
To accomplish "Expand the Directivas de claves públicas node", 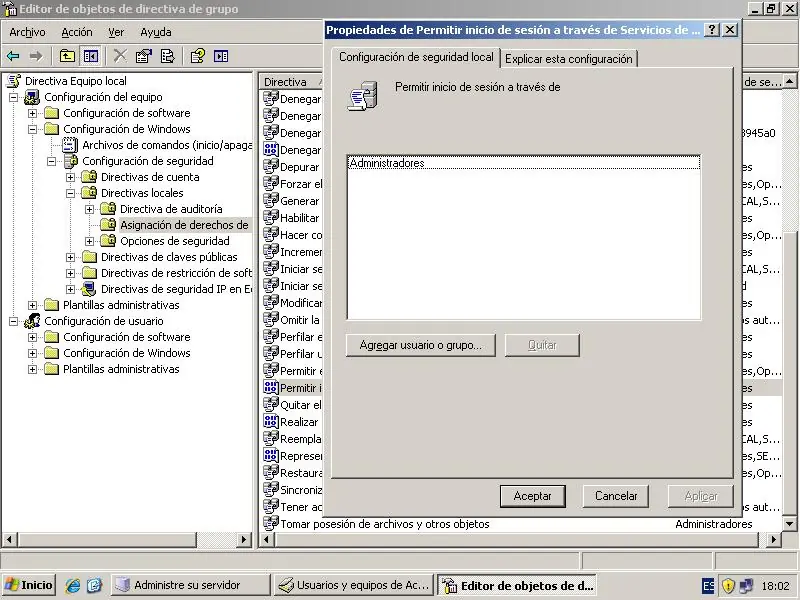I will tap(70, 257).
